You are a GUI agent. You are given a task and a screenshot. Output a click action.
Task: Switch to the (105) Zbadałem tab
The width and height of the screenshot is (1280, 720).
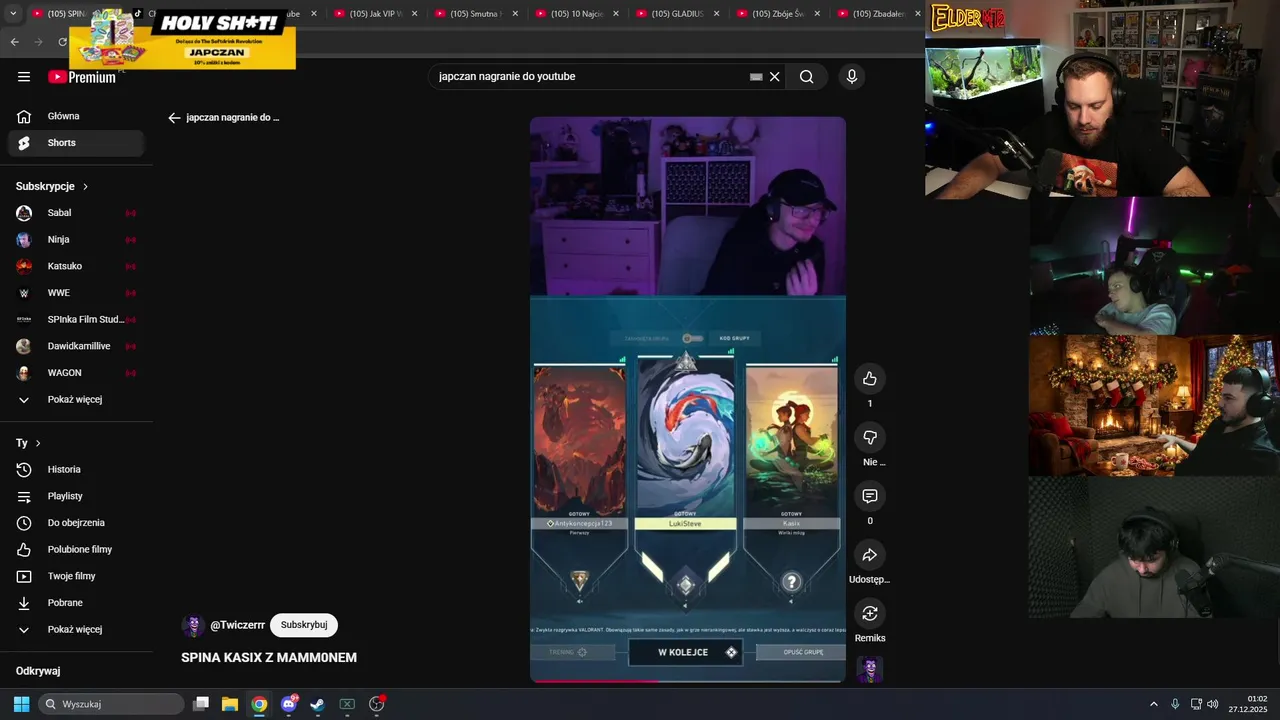coord(878,14)
